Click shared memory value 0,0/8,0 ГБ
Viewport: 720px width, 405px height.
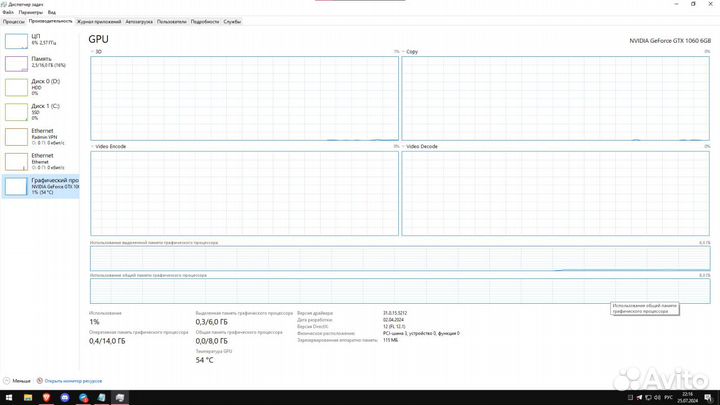point(211,341)
